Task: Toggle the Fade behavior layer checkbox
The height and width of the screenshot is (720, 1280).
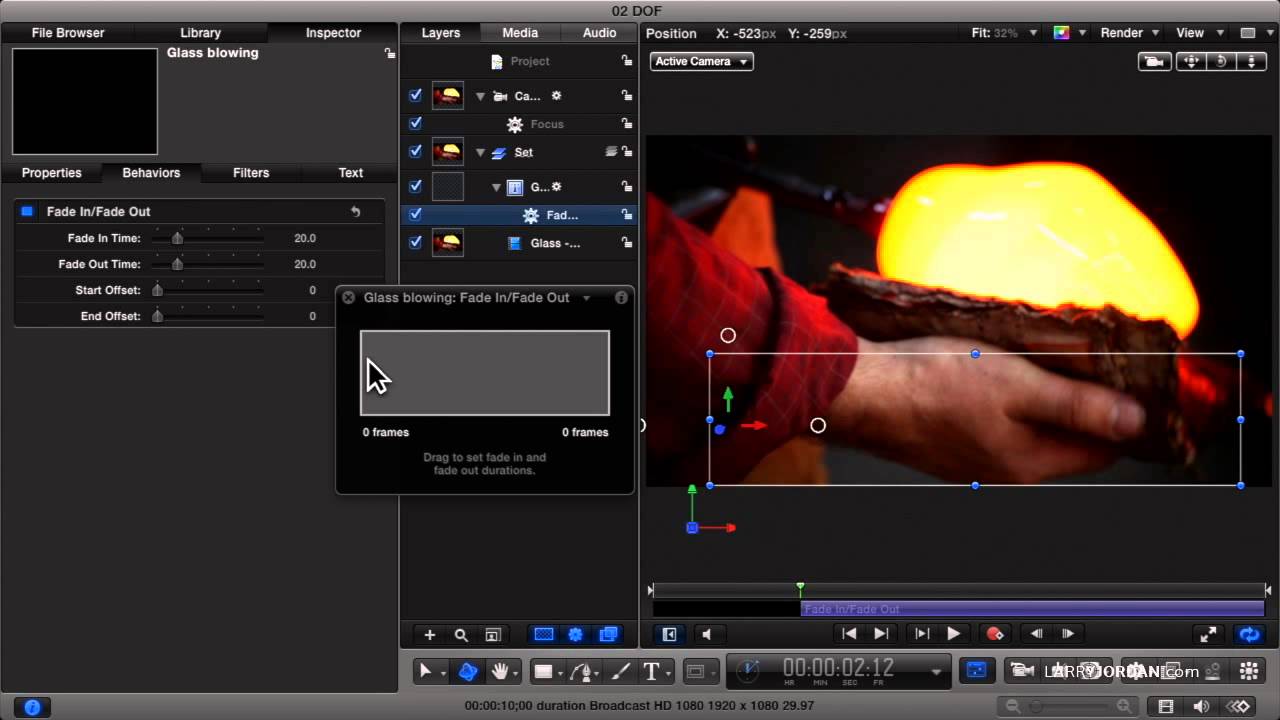Action: click(415, 214)
